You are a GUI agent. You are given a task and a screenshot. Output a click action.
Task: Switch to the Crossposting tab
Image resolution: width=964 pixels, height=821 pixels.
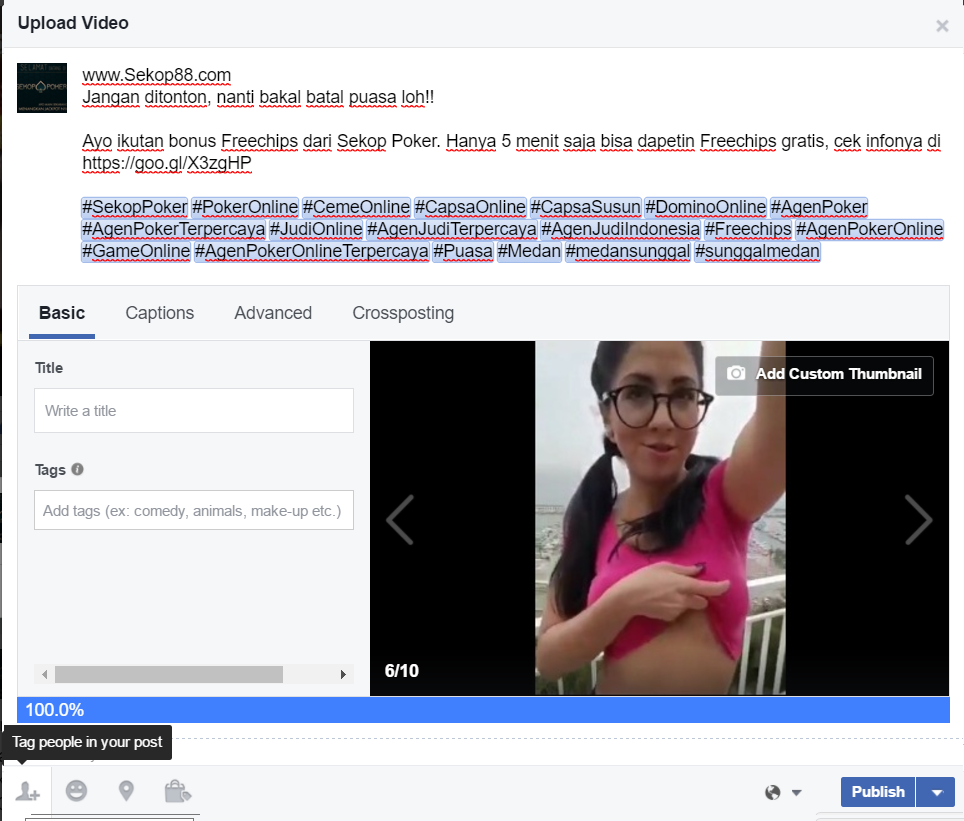[403, 313]
